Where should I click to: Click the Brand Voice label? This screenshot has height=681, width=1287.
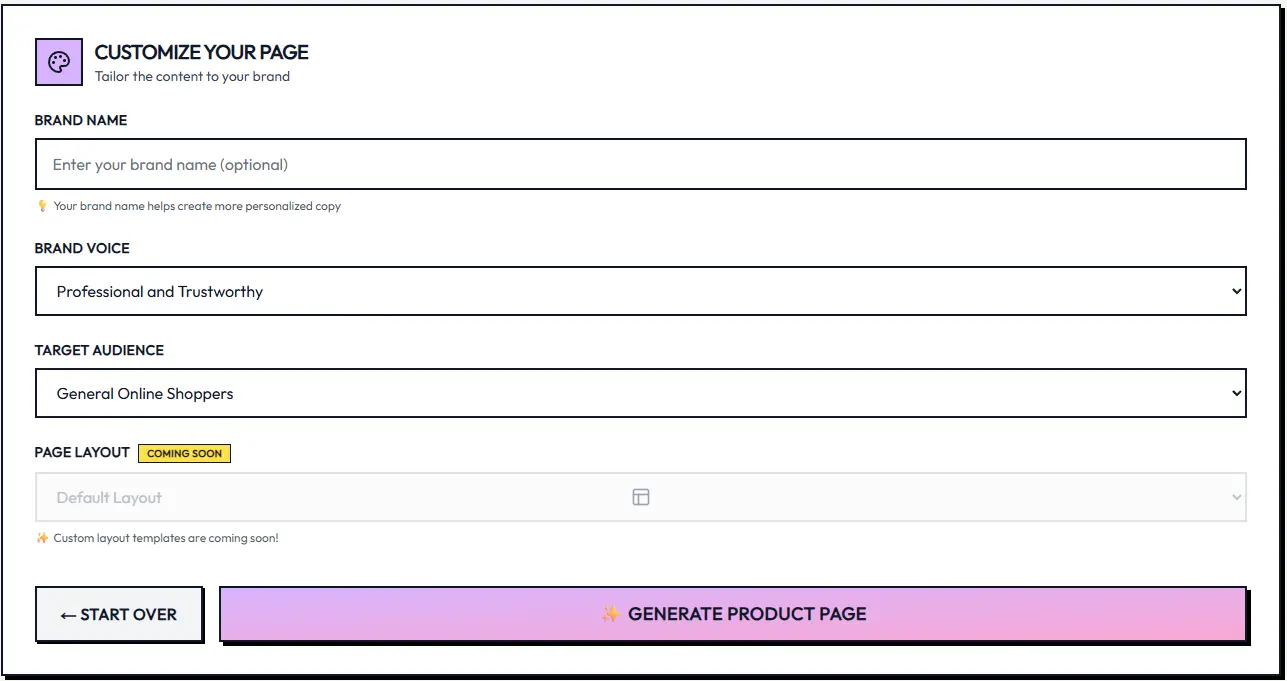coord(82,248)
